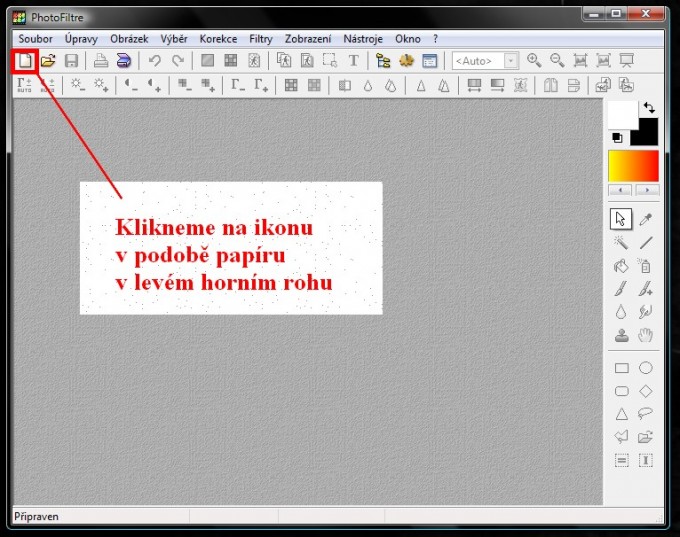
Task: Click the Auto zoom value field
Action: click(478, 61)
